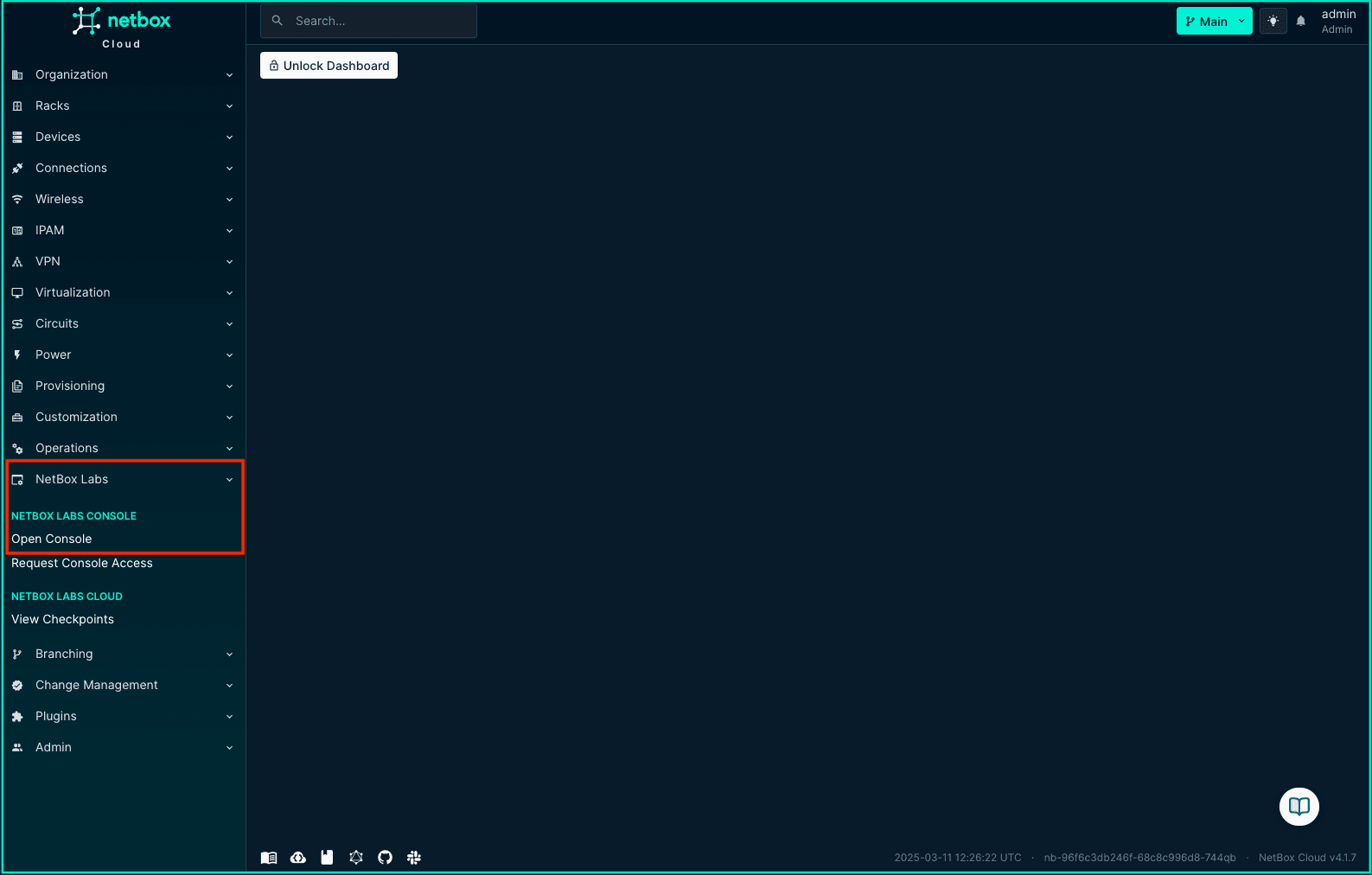Click the Organization building icon
The height and width of the screenshot is (875, 1372).
[17, 75]
